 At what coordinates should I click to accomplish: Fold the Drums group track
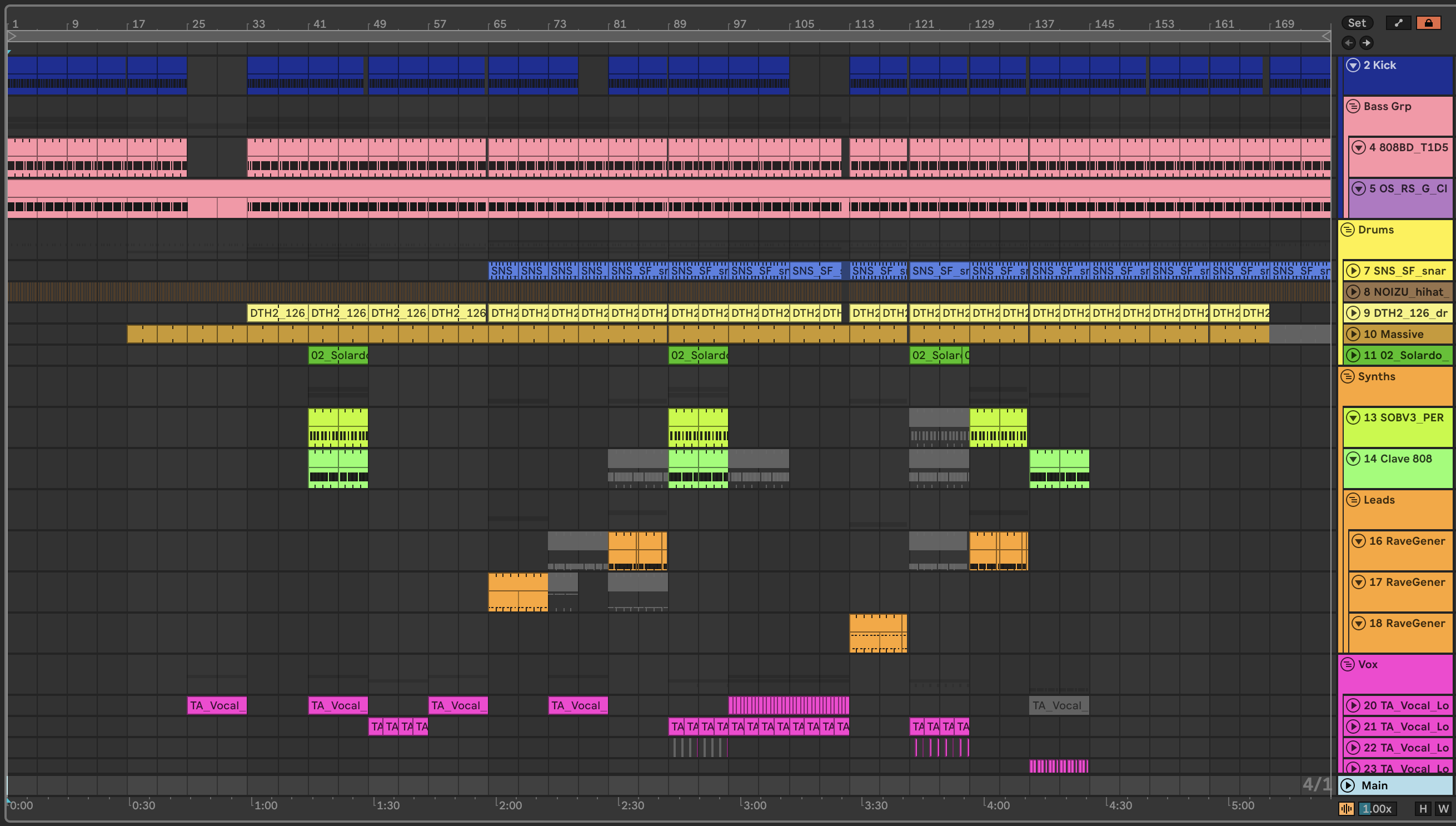[x=1348, y=230]
